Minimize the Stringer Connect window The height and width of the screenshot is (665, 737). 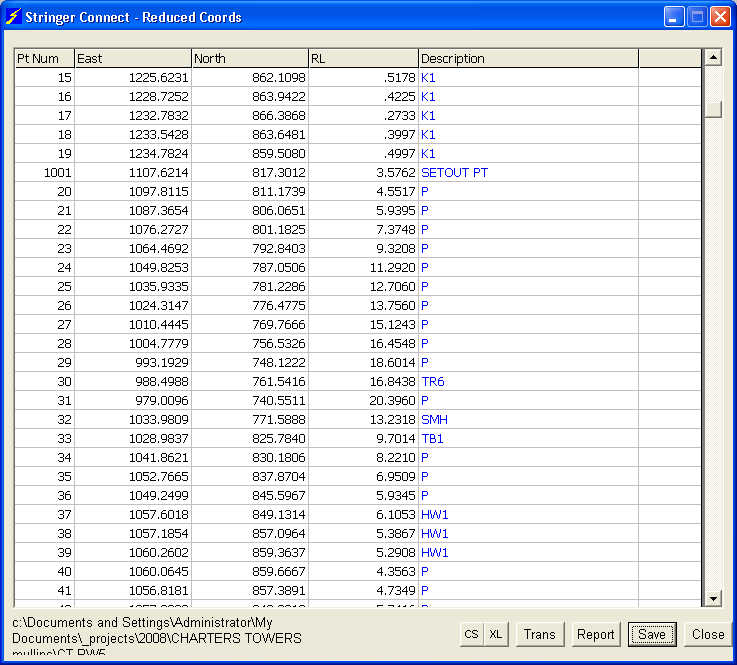[x=674, y=17]
